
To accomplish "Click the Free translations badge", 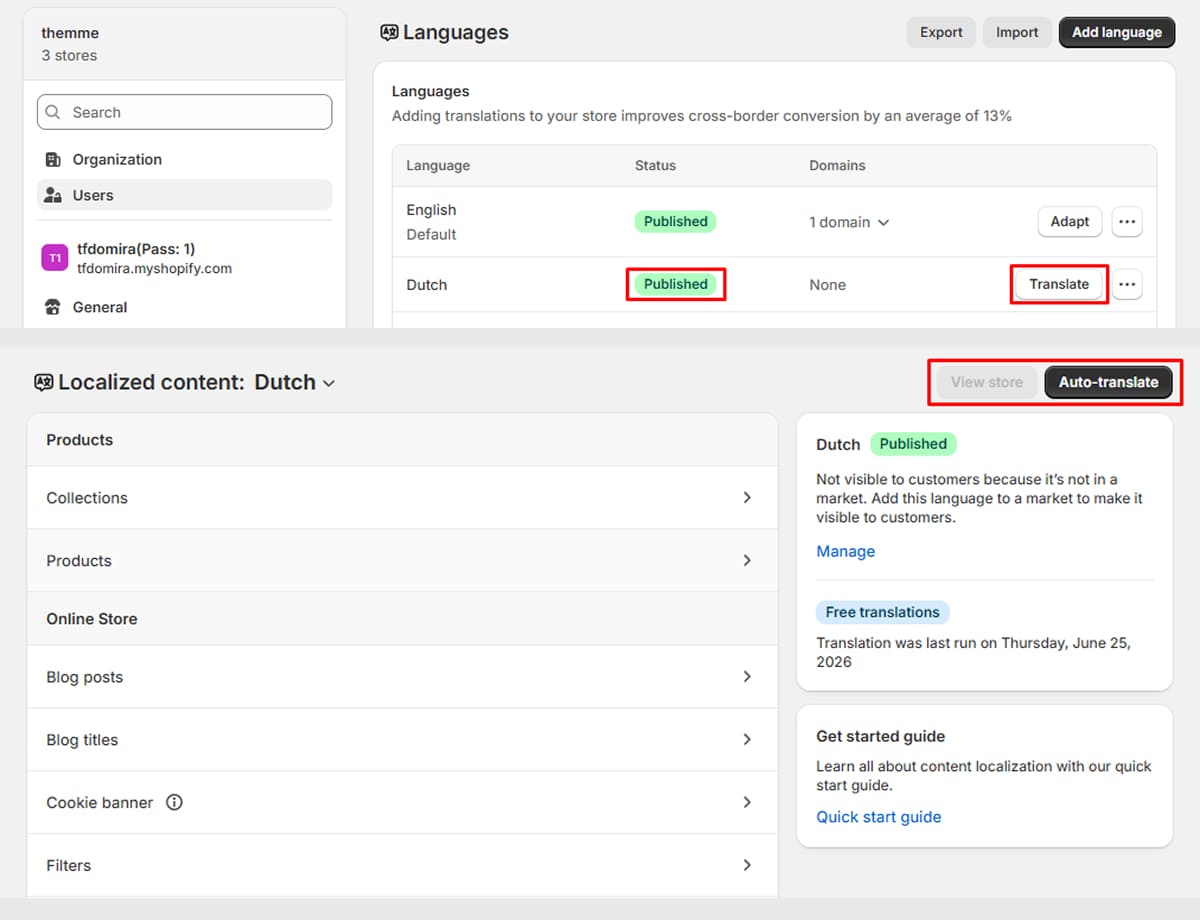I will click(x=882, y=612).
